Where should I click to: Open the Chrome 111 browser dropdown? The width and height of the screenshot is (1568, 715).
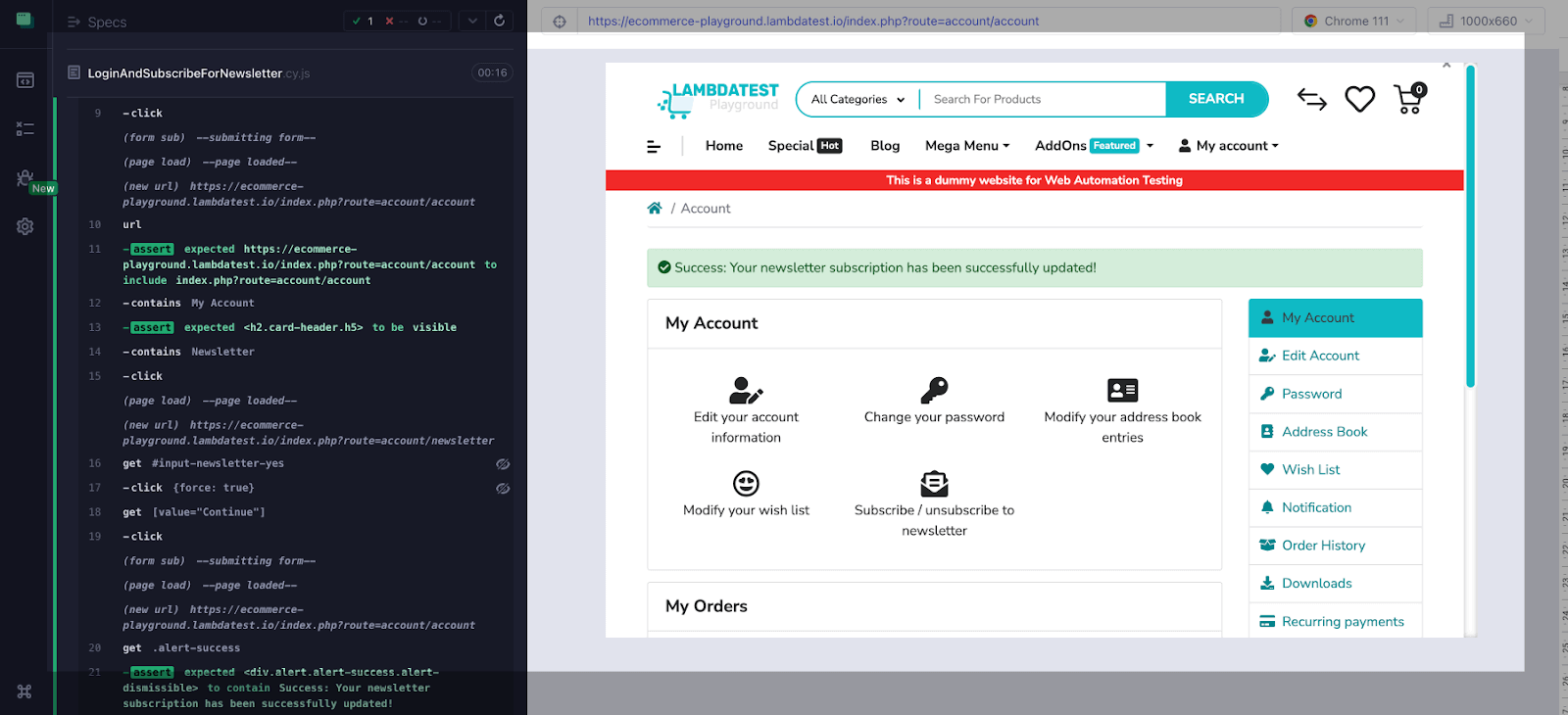click(1354, 21)
